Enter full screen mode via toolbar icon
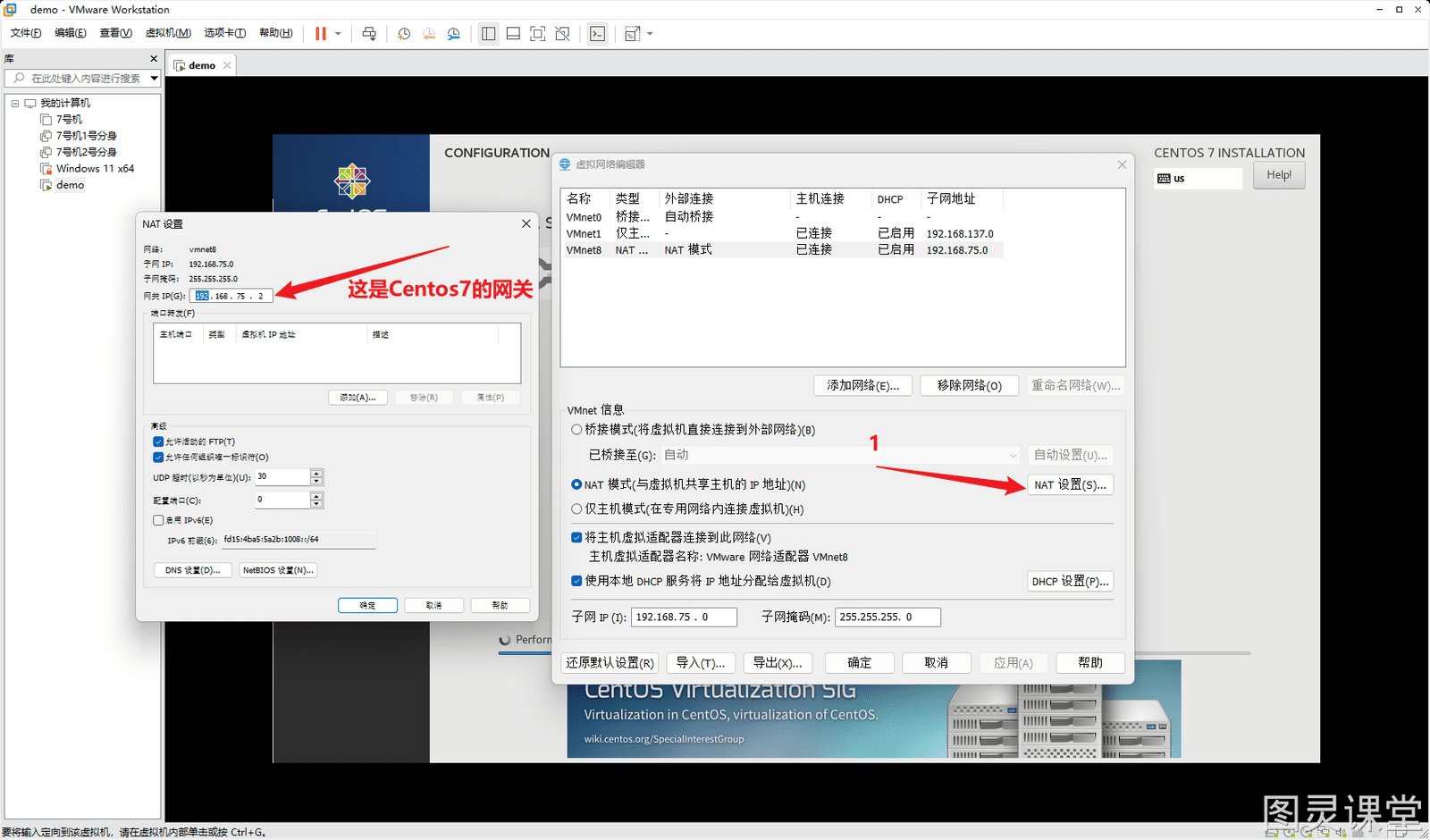Screen dimensions: 1430x840 (x=537, y=34)
